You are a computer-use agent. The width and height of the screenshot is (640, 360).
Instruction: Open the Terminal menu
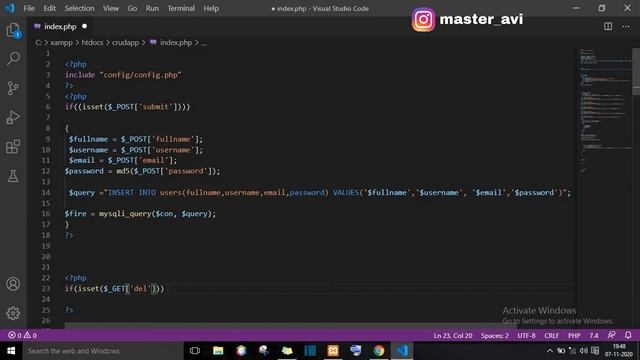point(181,8)
